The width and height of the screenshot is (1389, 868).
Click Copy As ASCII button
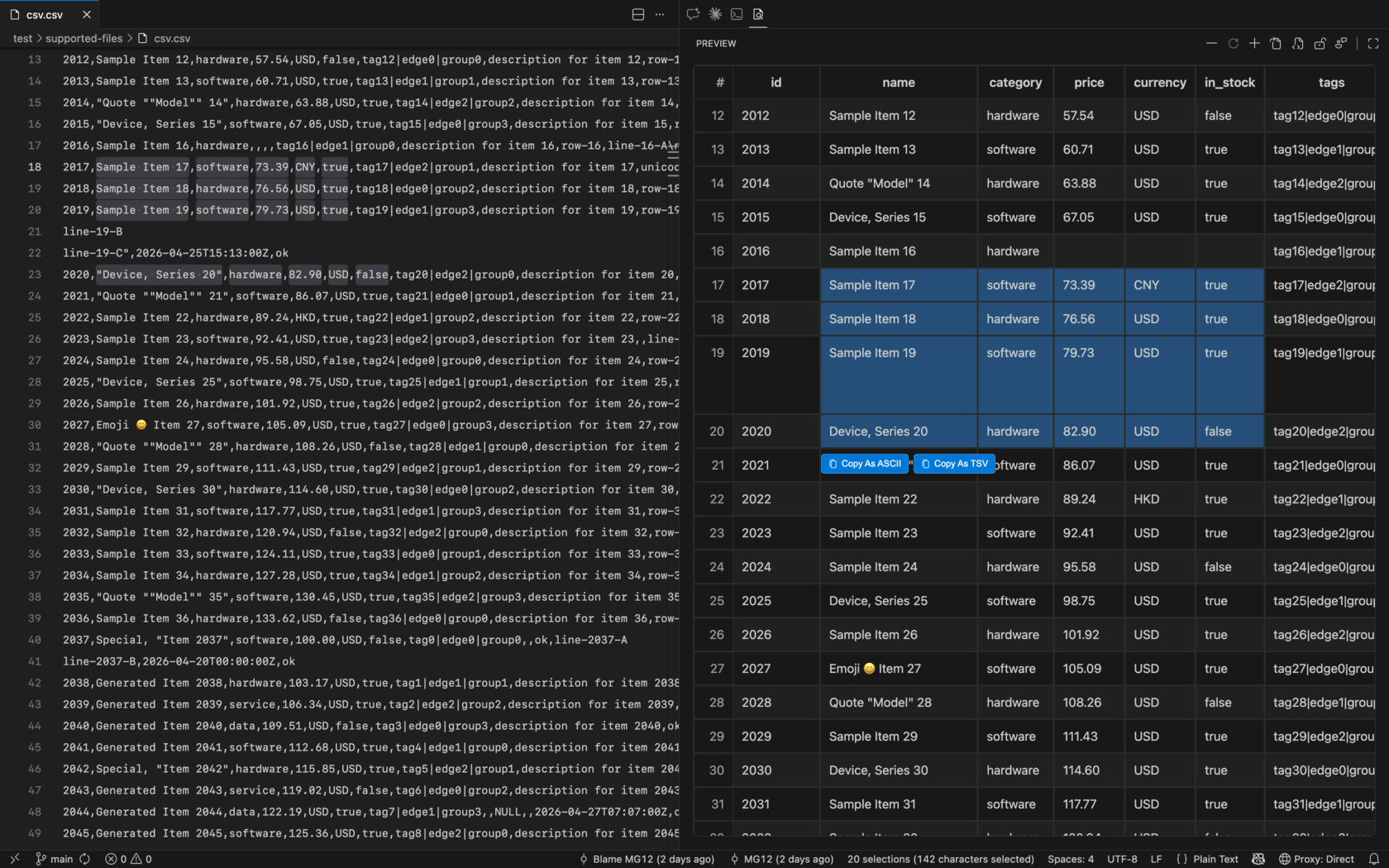tap(865, 464)
